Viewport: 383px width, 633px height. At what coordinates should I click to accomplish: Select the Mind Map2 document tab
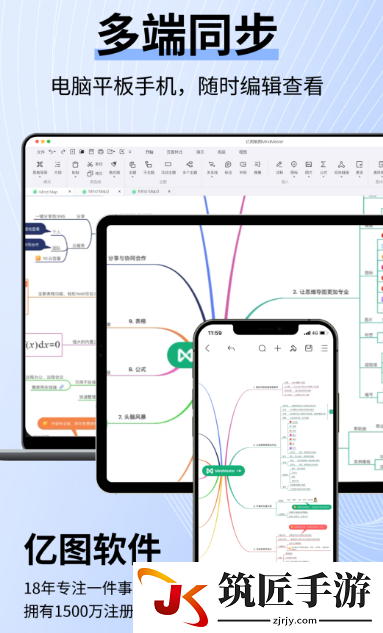click(x=98, y=191)
